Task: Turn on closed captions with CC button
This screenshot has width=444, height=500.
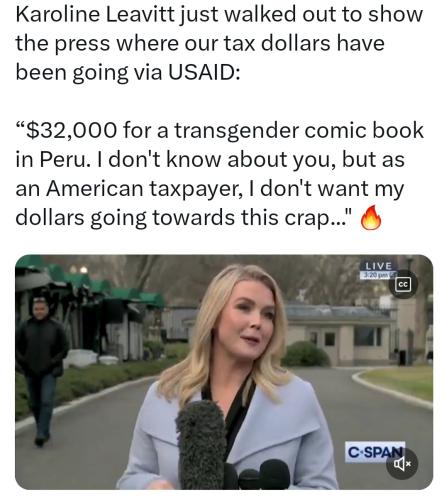Action: pos(403,284)
